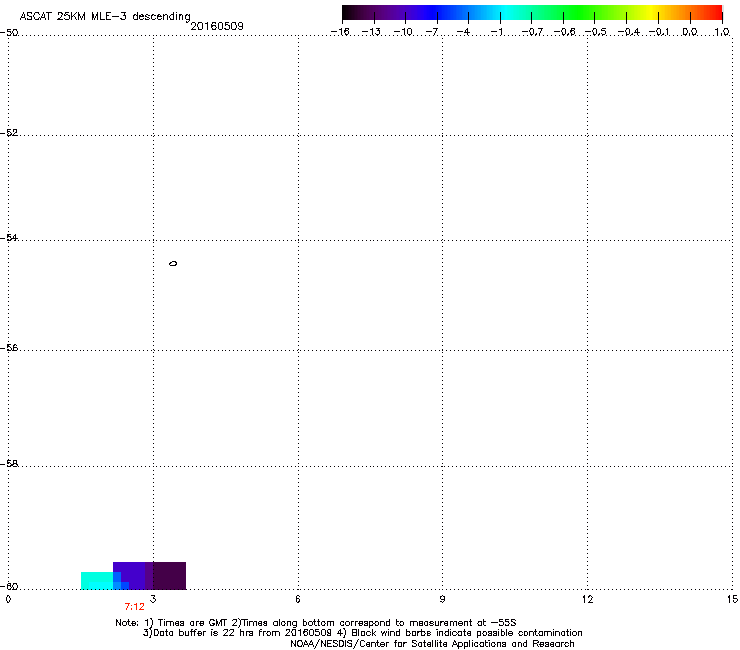Click the -52 latitude axis label
The height and width of the screenshot is (650, 740).
click(x=9, y=133)
